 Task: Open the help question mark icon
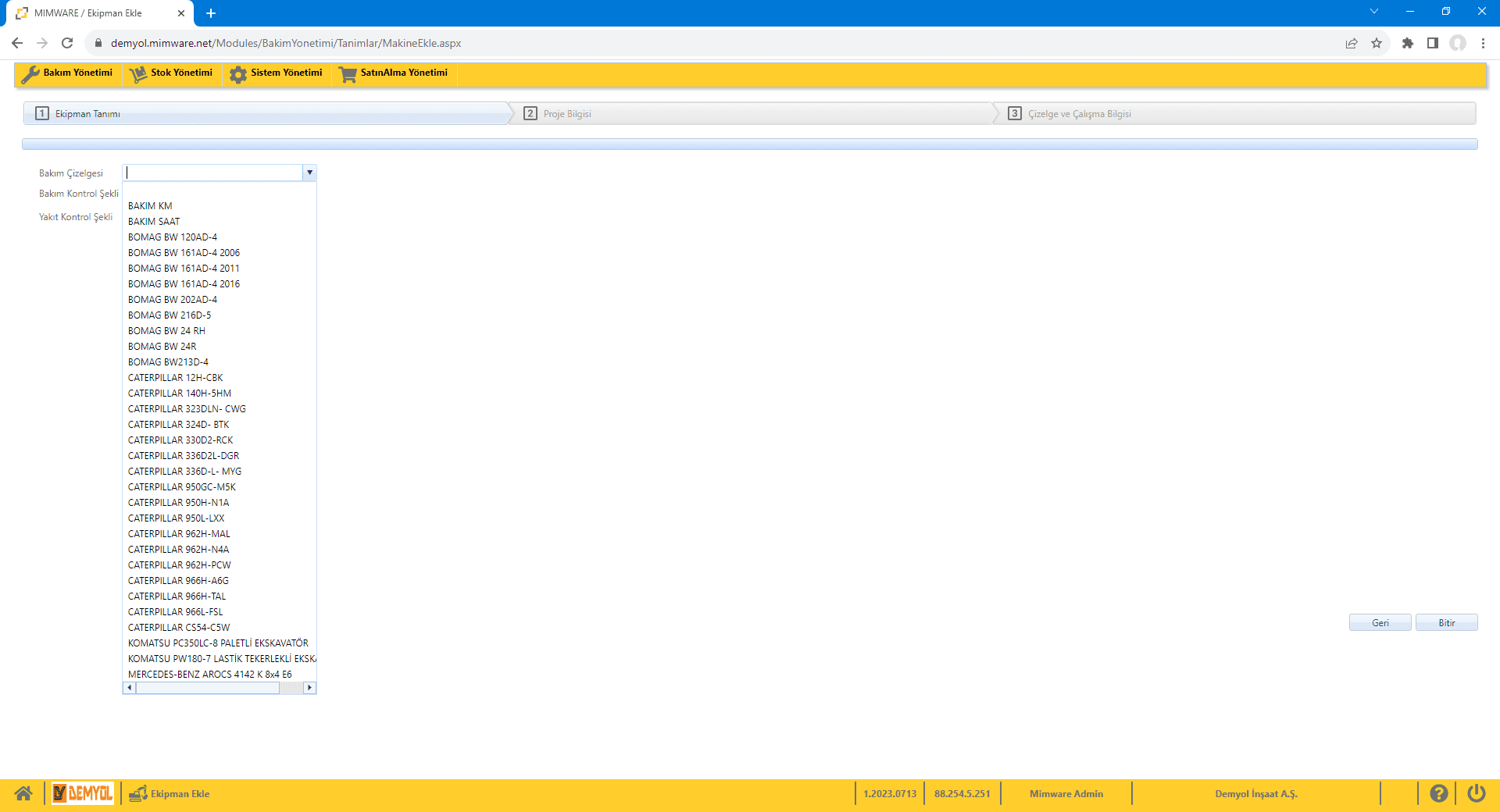point(1438,793)
